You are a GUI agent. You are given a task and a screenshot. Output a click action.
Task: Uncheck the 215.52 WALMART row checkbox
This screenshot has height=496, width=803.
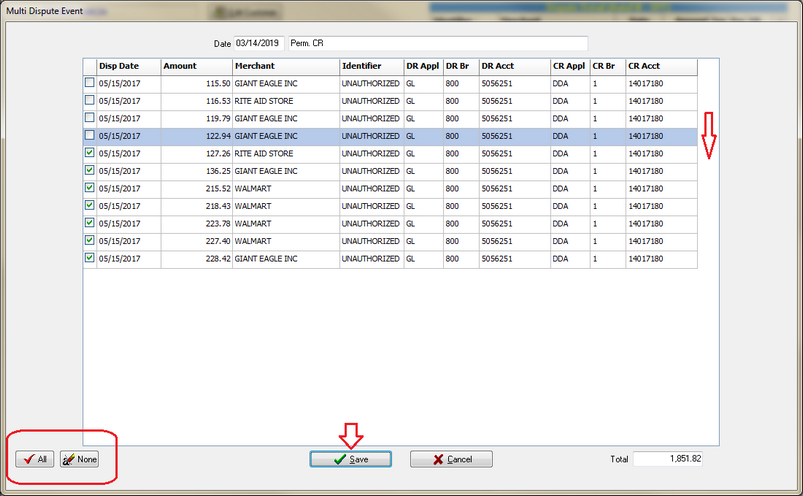pos(90,188)
